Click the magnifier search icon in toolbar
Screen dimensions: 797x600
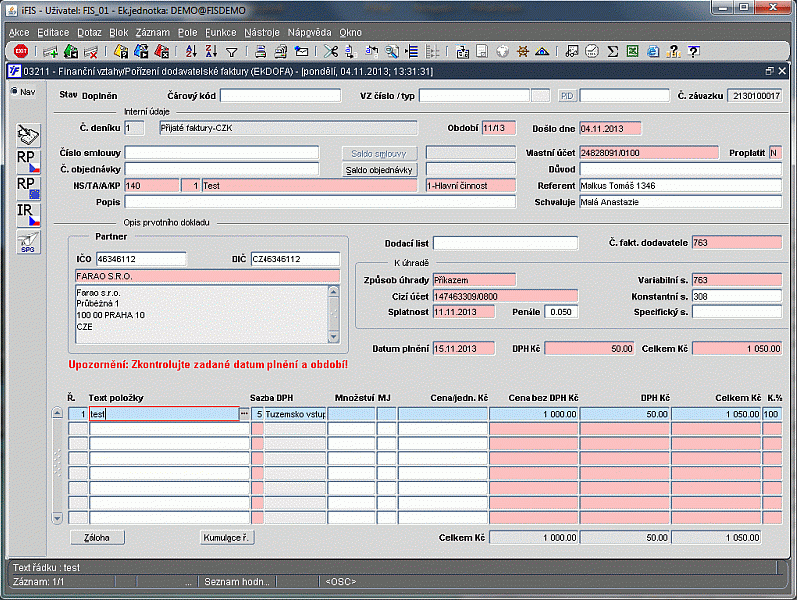click(391, 51)
